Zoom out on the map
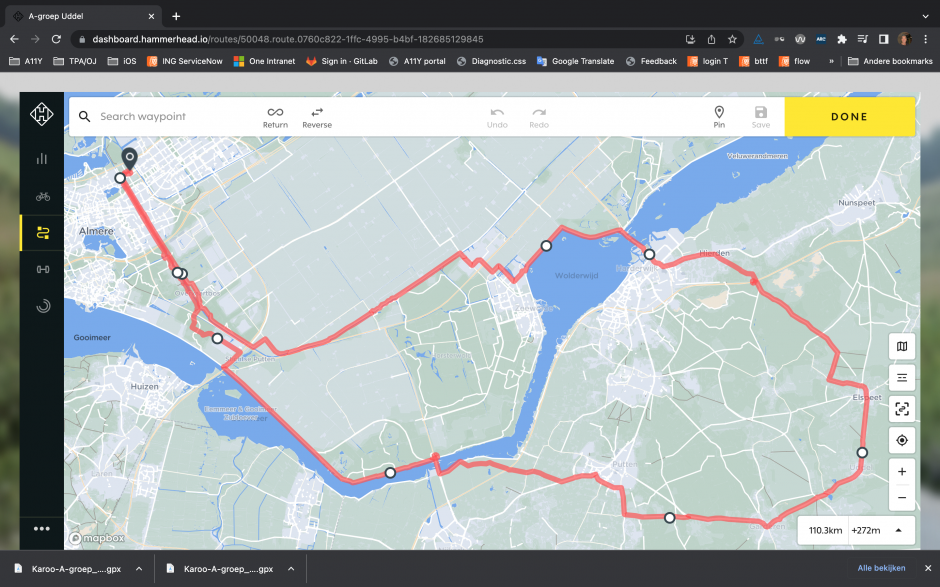 902,498
